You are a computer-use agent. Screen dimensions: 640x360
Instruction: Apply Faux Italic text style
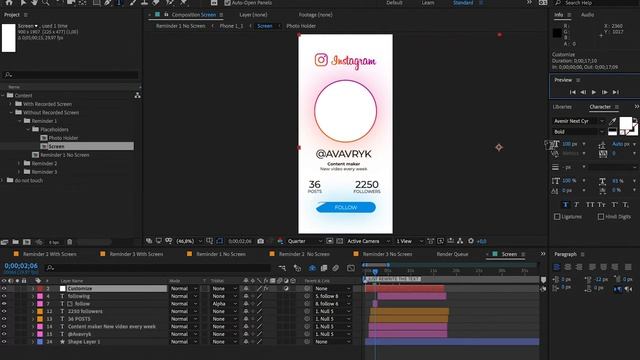click(x=577, y=204)
